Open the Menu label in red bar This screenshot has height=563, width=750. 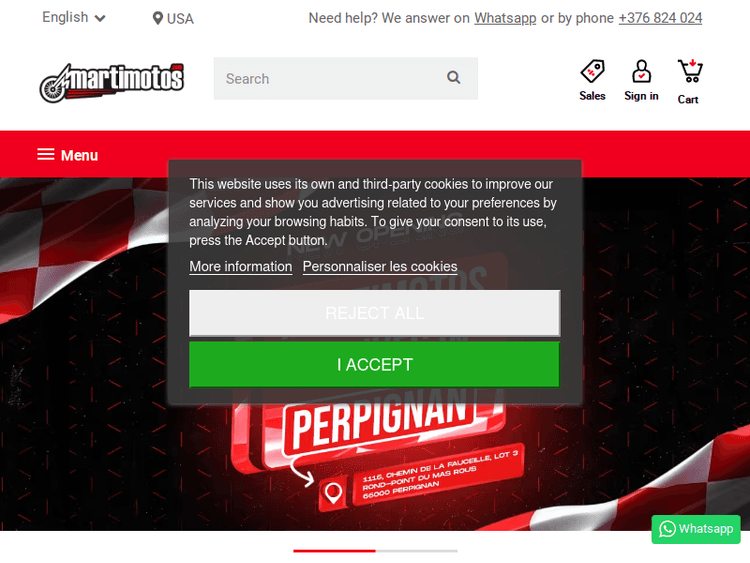tap(79, 155)
